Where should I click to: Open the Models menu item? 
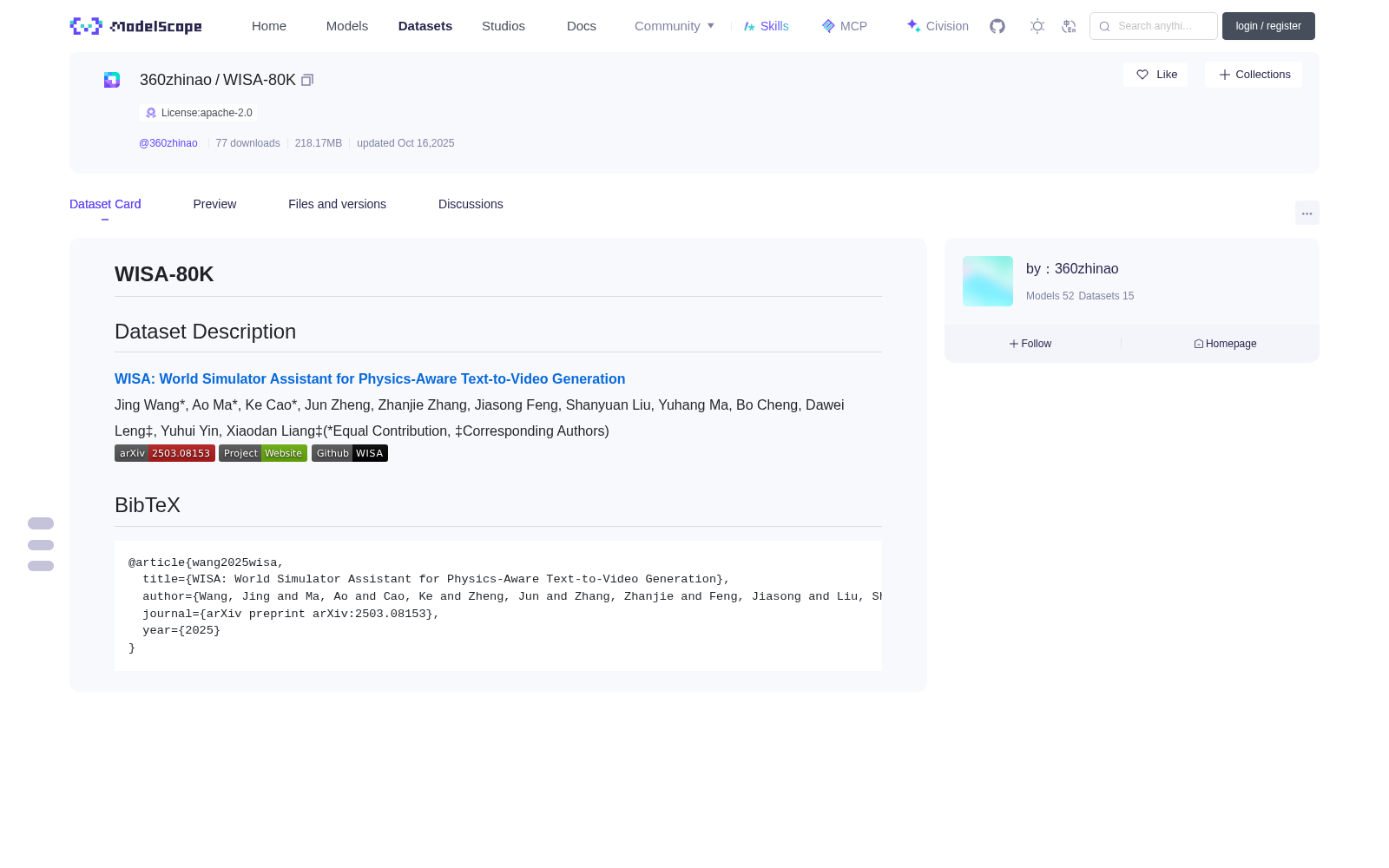[347, 26]
